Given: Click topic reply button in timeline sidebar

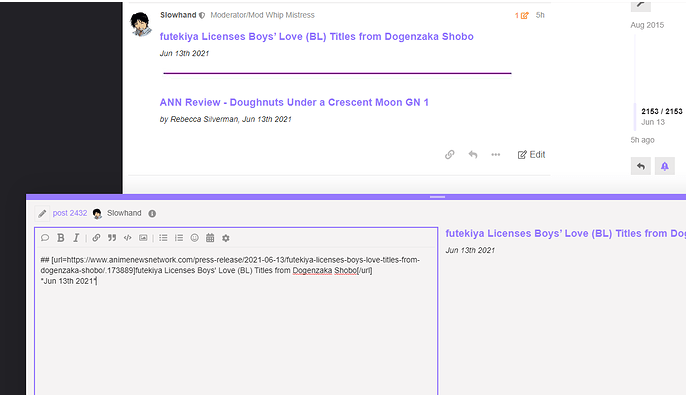Looking at the screenshot, I should click(641, 166).
